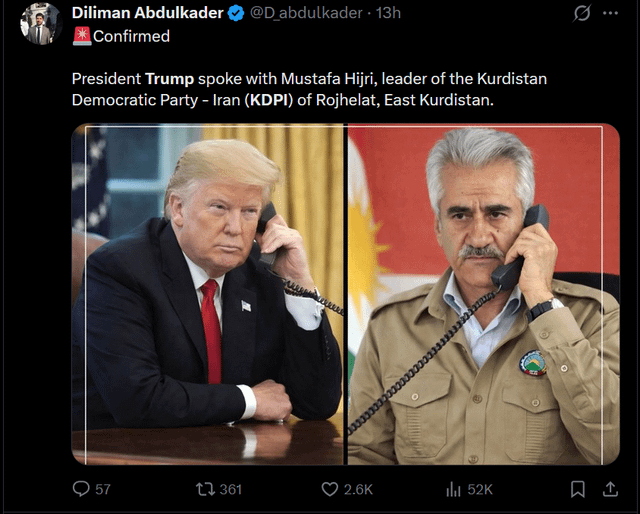Expand the three-dot more options menu
The image size is (640, 514).
[610, 13]
